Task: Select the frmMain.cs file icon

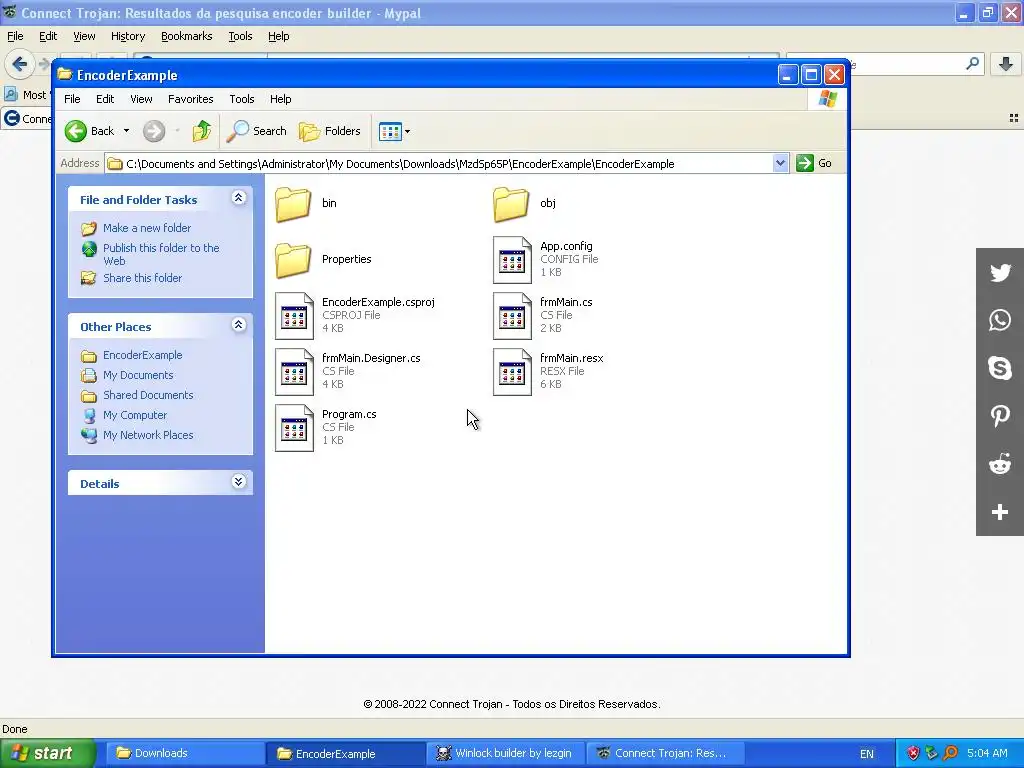Action: (512, 316)
